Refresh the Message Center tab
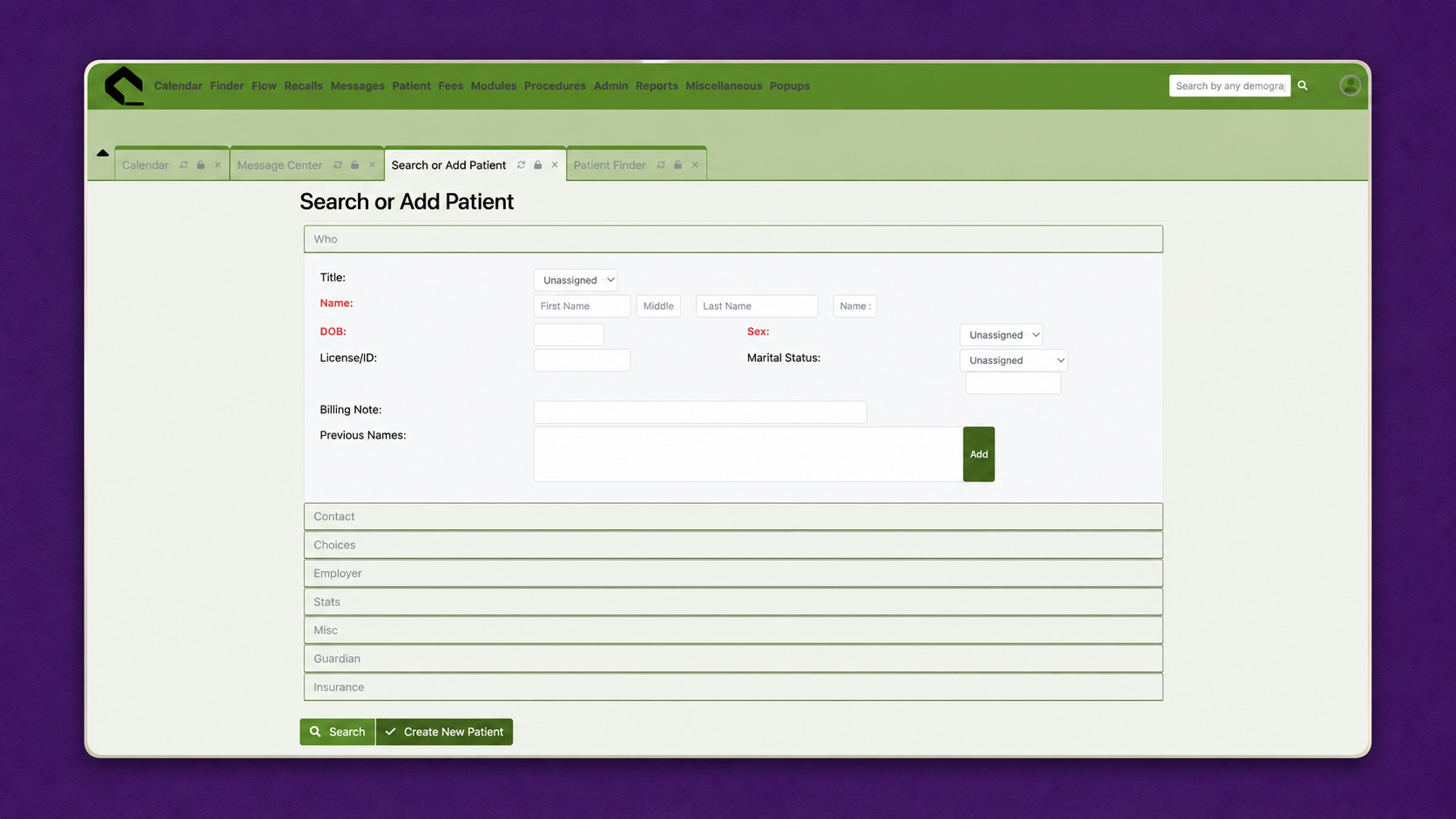Viewport: 1456px width, 819px height. [338, 164]
